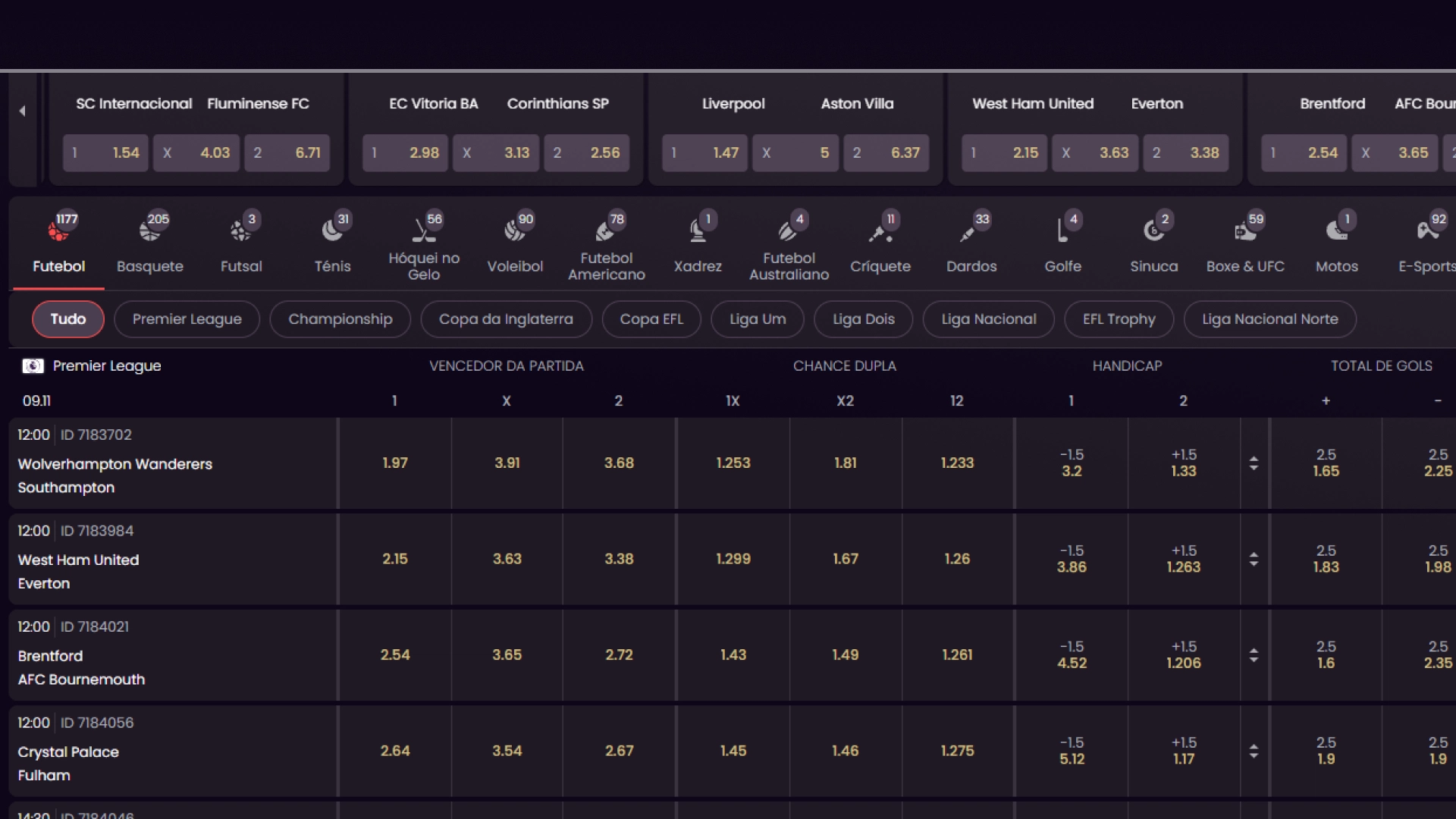Pick Fulham win at 2.67
The image size is (1456, 819).
tap(619, 752)
